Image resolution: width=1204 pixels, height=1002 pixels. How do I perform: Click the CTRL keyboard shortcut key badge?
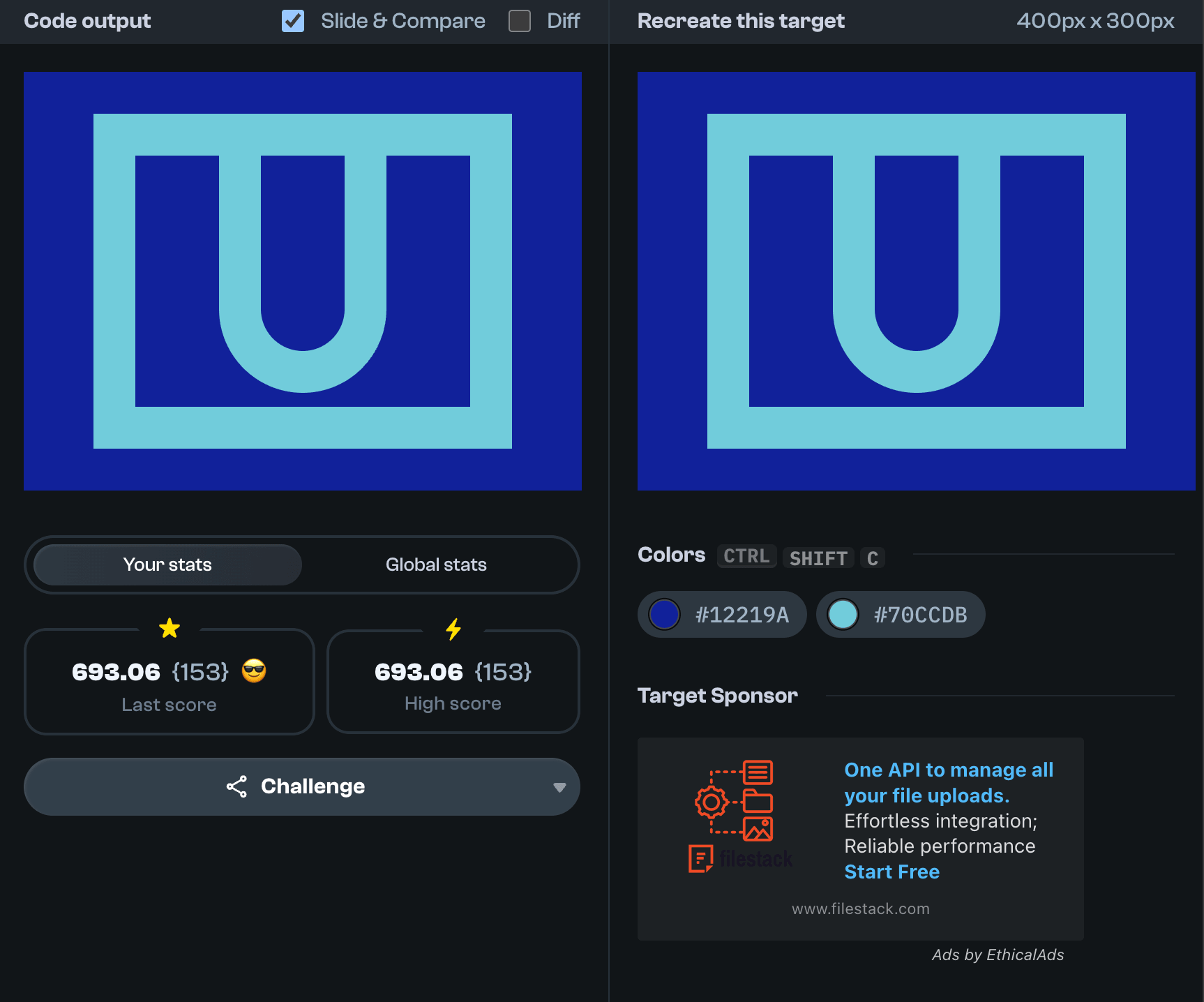coord(746,556)
